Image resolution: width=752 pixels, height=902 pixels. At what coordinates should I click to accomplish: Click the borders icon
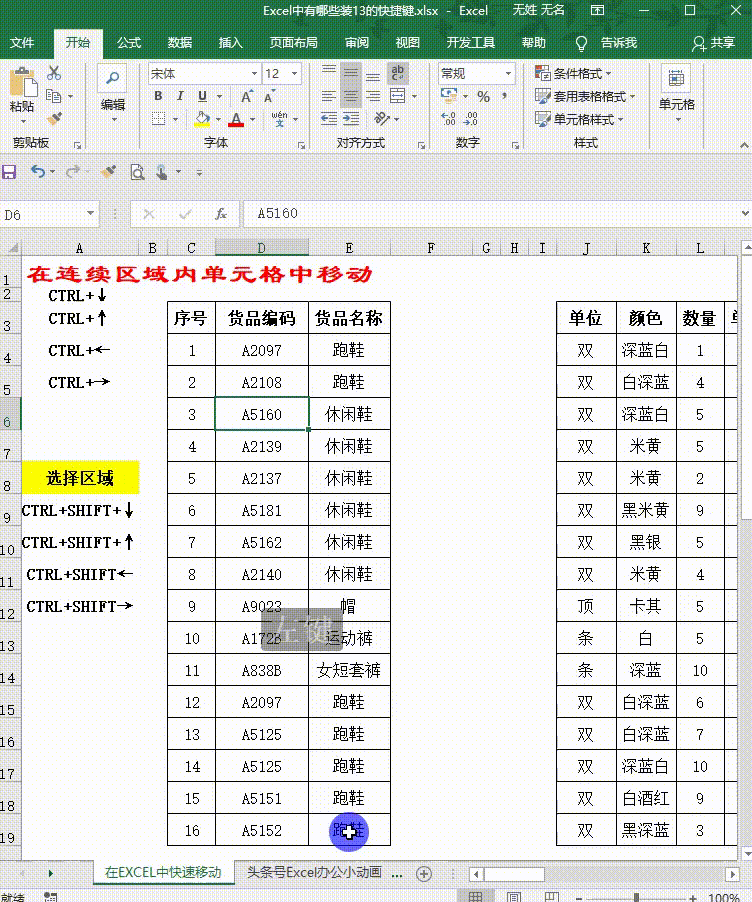(x=158, y=119)
